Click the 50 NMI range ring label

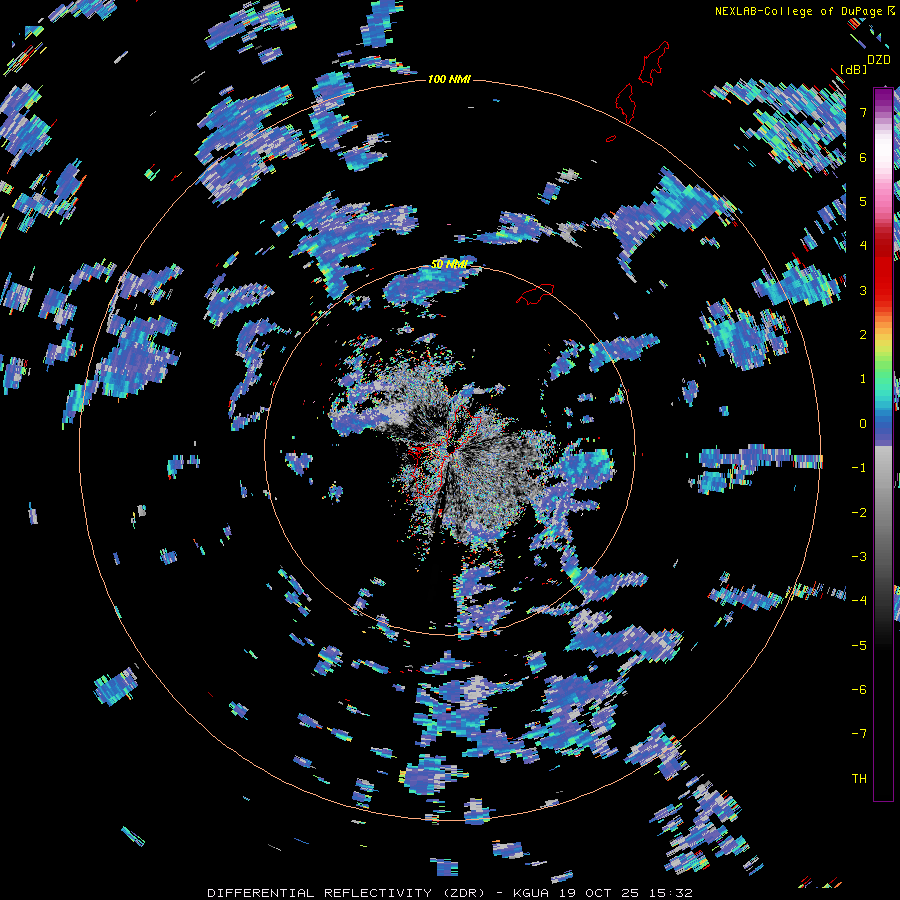449,264
